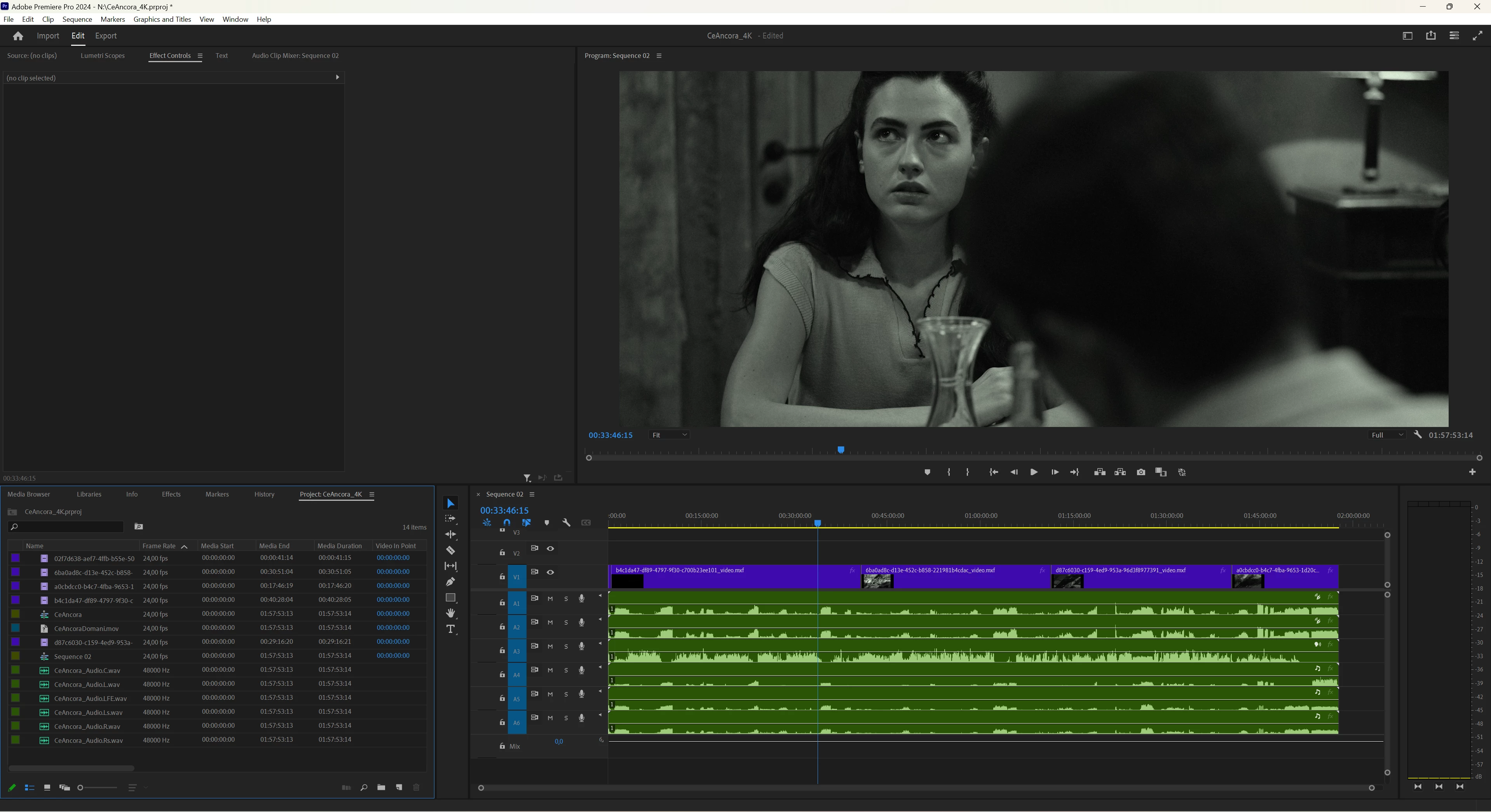Select the Hand tool
The height and width of the screenshot is (812, 1491).
(450, 613)
